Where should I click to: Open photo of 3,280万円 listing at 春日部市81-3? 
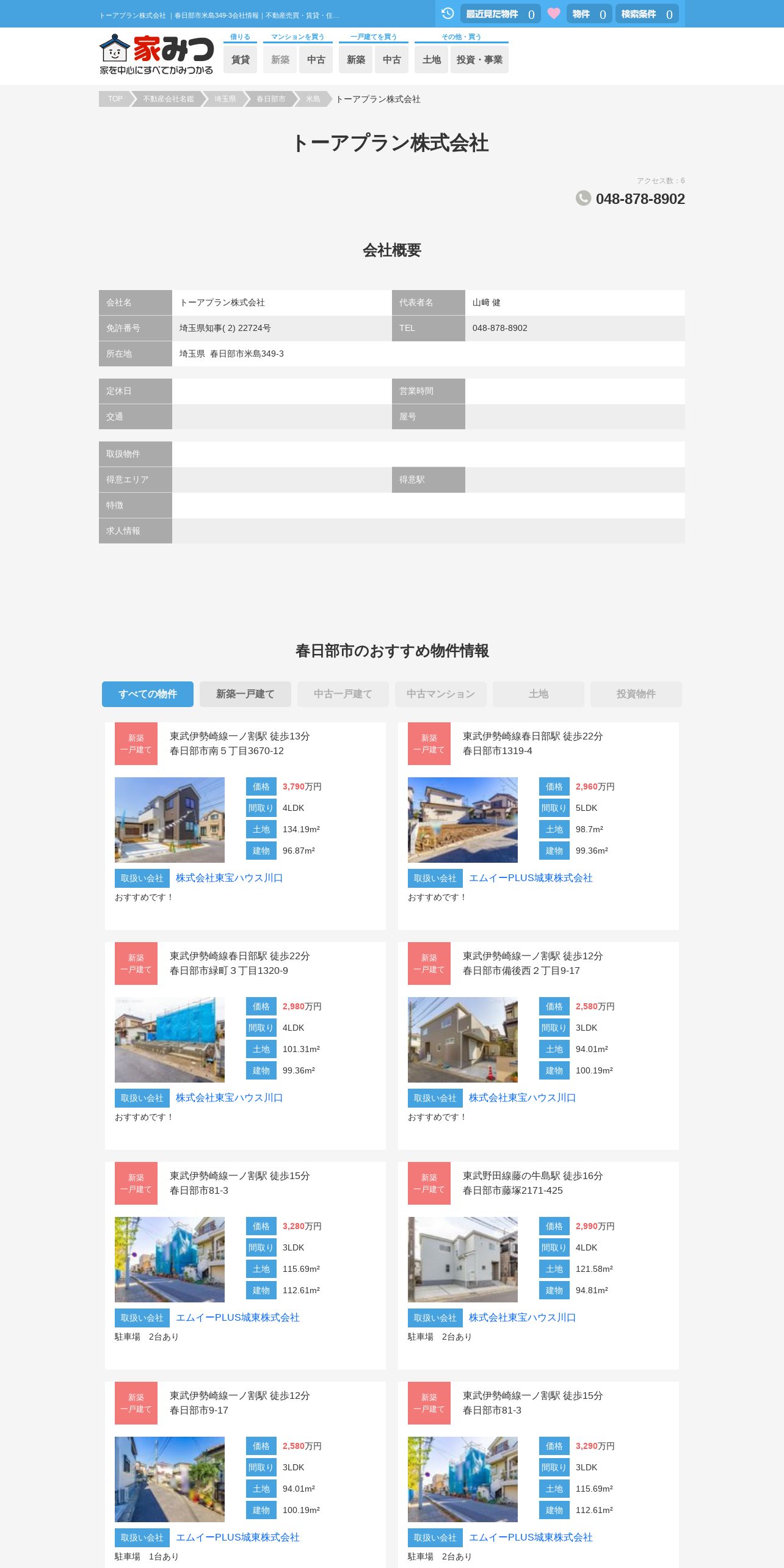(x=170, y=1260)
